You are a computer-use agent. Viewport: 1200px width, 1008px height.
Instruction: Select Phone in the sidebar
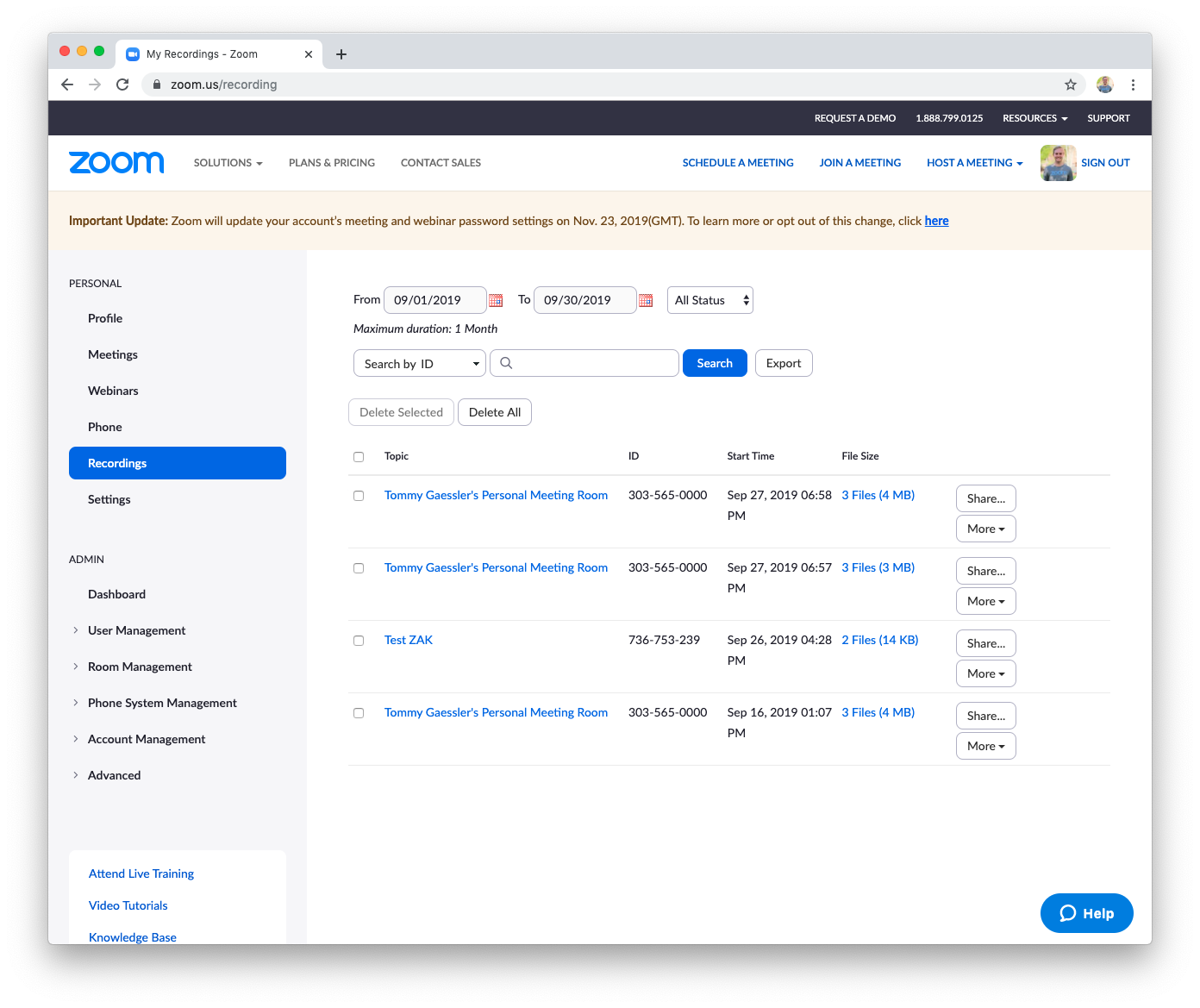tap(105, 427)
